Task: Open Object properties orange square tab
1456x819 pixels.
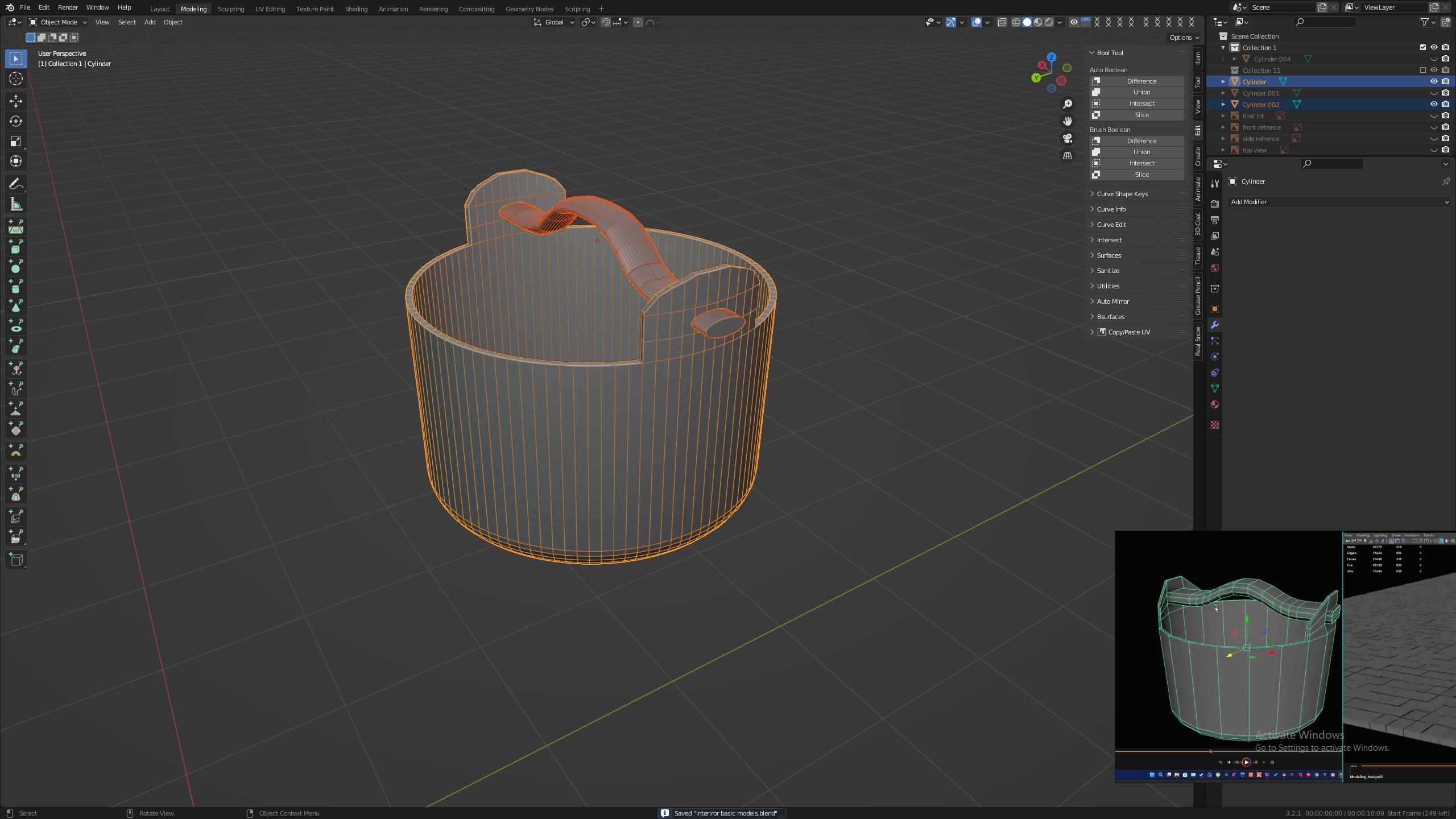Action: point(1215,309)
